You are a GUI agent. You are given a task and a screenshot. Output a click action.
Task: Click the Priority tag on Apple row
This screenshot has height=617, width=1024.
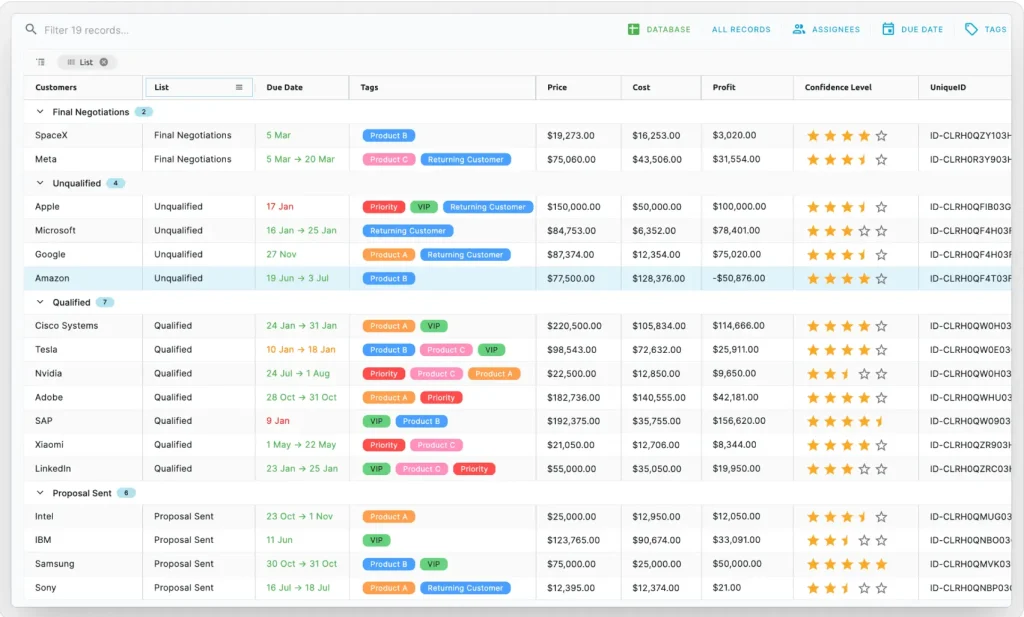click(x=383, y=207)
